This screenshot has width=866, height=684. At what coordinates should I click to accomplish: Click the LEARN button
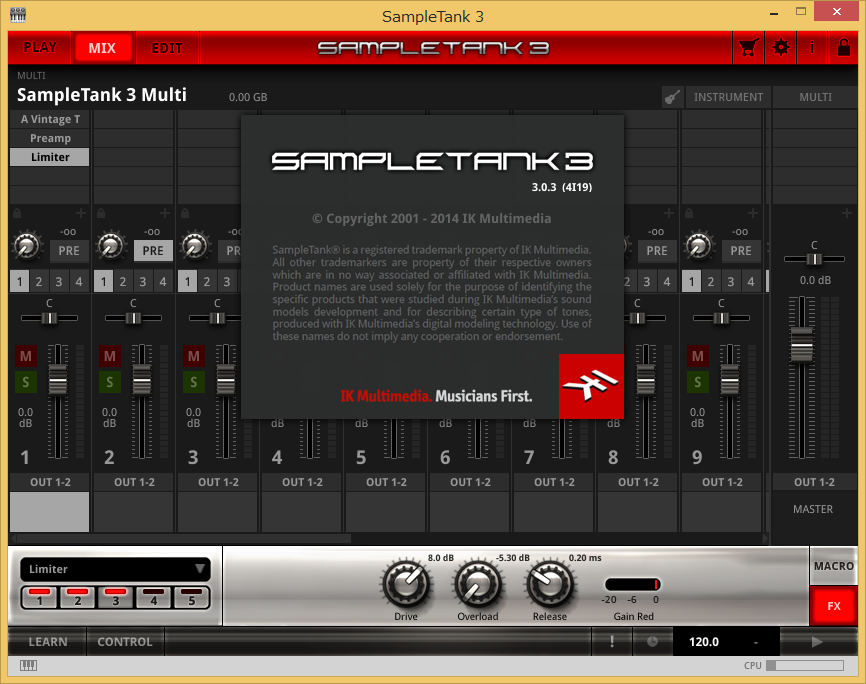47,641
